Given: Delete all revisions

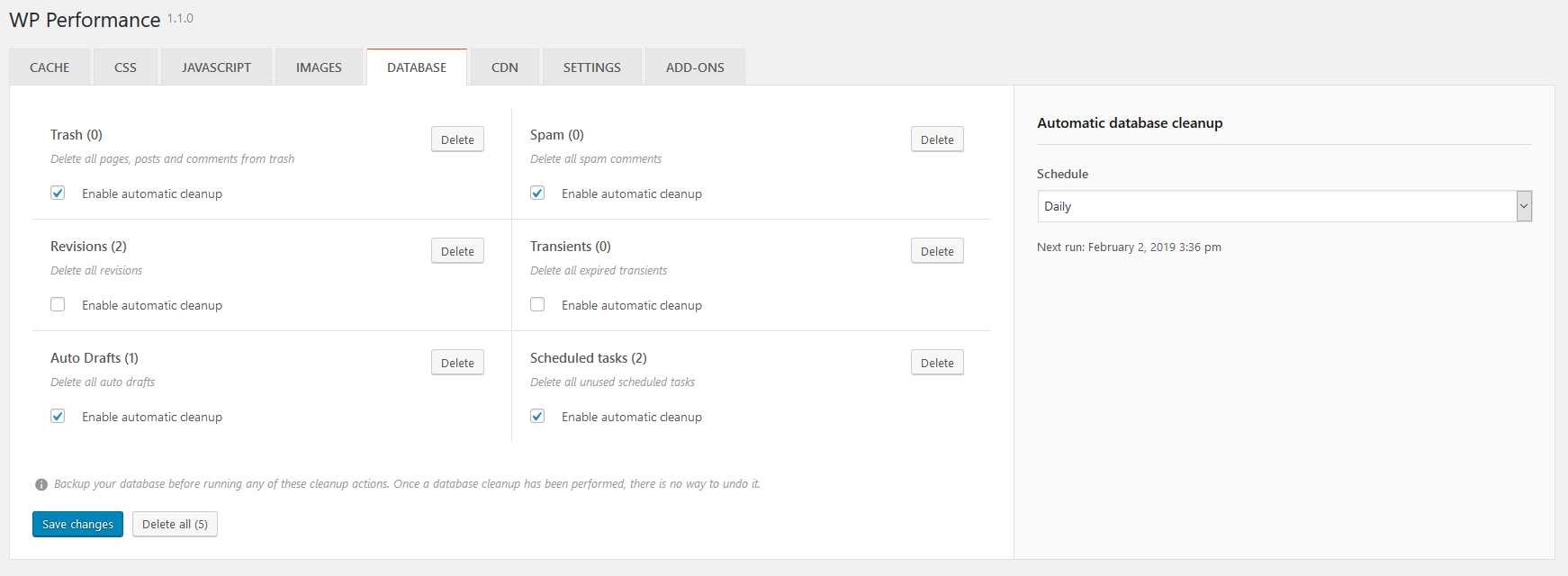Looking at the screenshot, I should pyautogui.click(x=457, y=251).
